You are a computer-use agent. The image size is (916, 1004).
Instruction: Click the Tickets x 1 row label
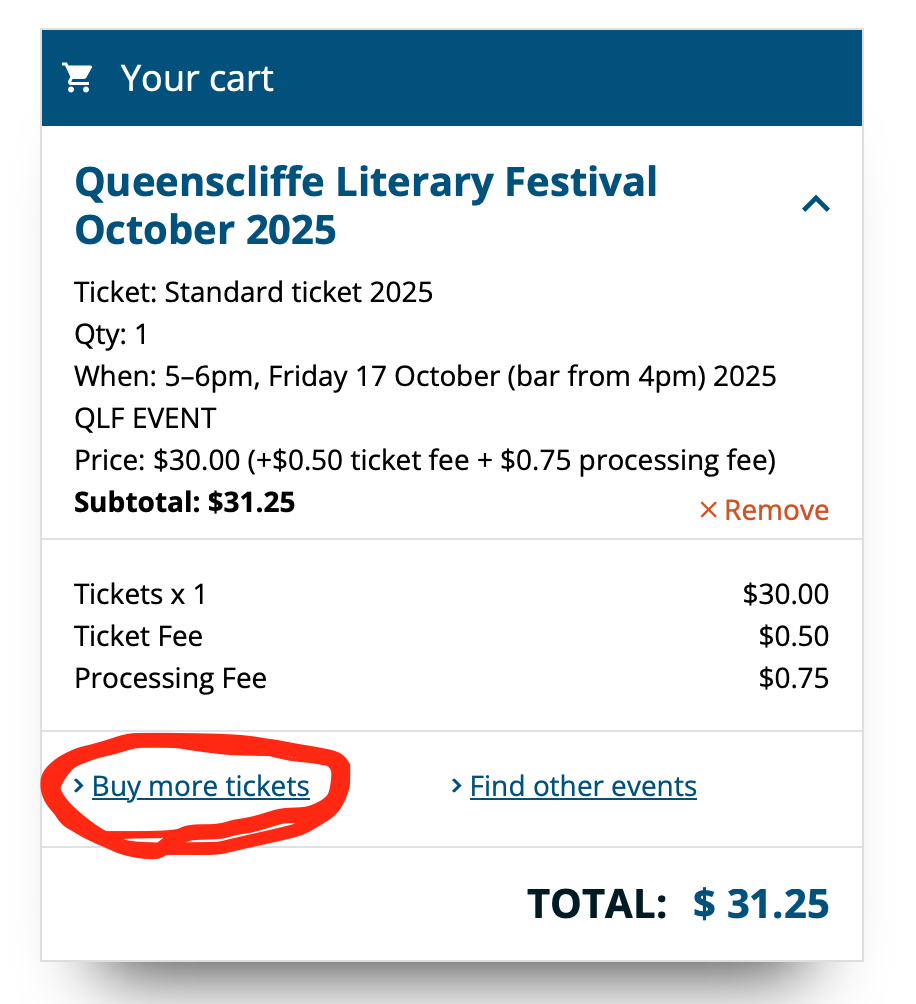point(140,594)
